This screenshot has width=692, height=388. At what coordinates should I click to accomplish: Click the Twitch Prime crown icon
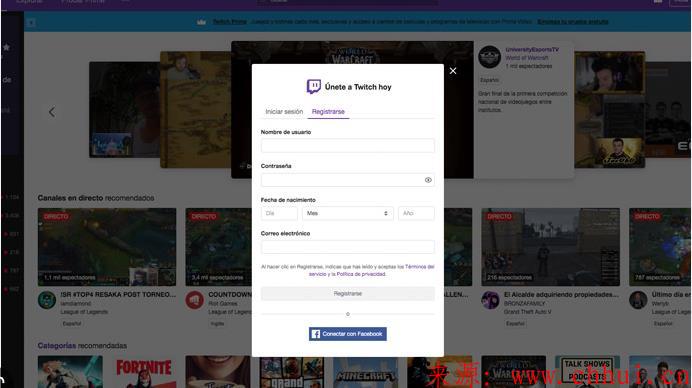(x=201, y=22)
